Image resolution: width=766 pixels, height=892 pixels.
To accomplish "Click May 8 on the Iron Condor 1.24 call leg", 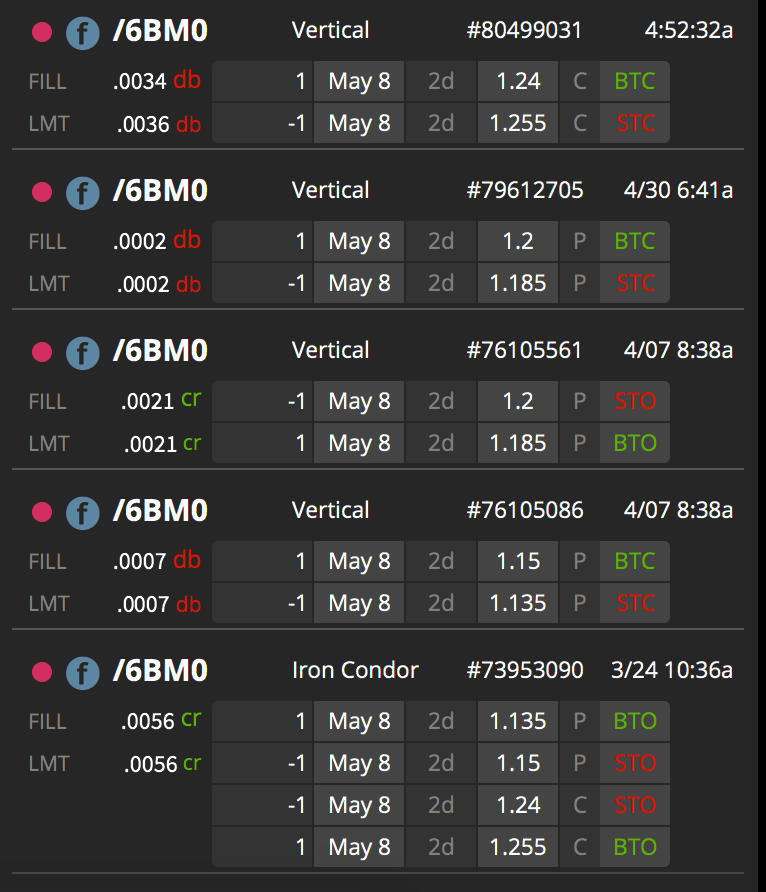I will coord(359,805).
